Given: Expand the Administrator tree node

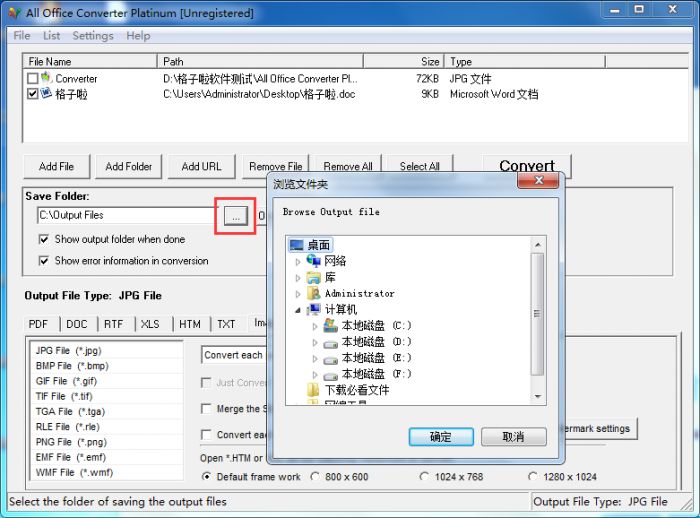Looking at the screenshot, I should tap(298, 294).
